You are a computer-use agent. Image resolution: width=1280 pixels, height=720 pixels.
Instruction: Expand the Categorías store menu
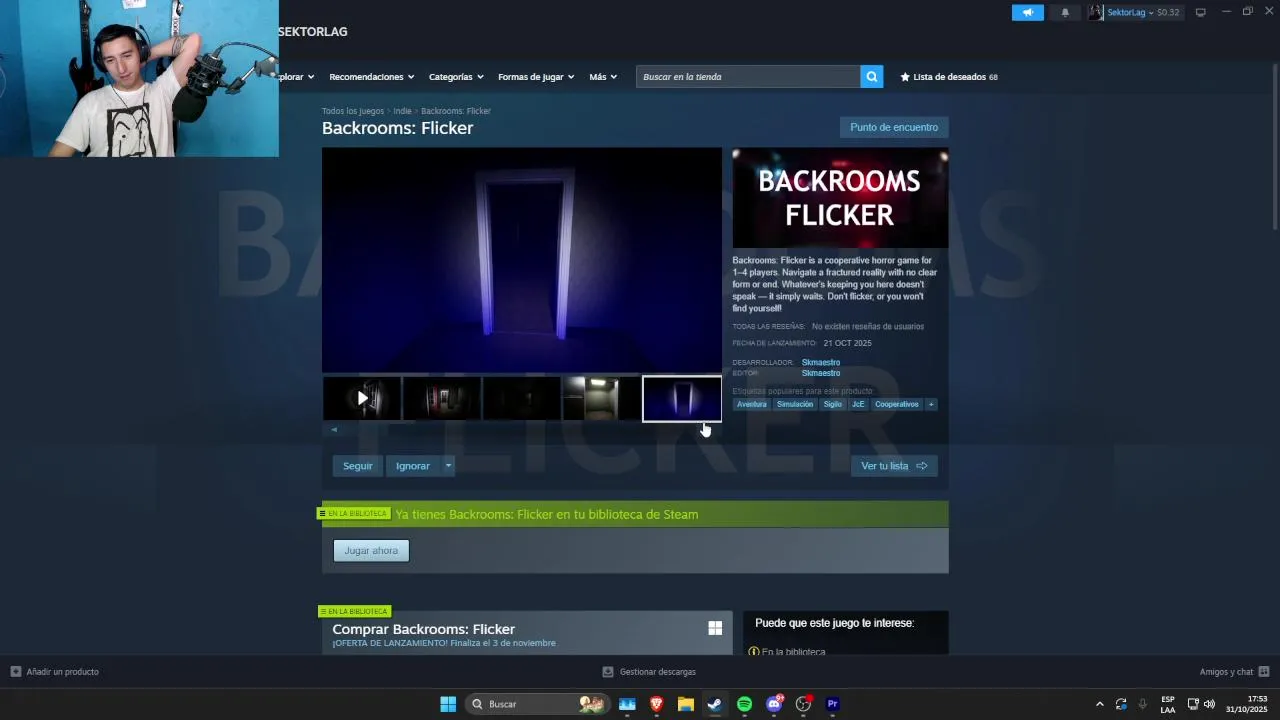tap(456, 77)
